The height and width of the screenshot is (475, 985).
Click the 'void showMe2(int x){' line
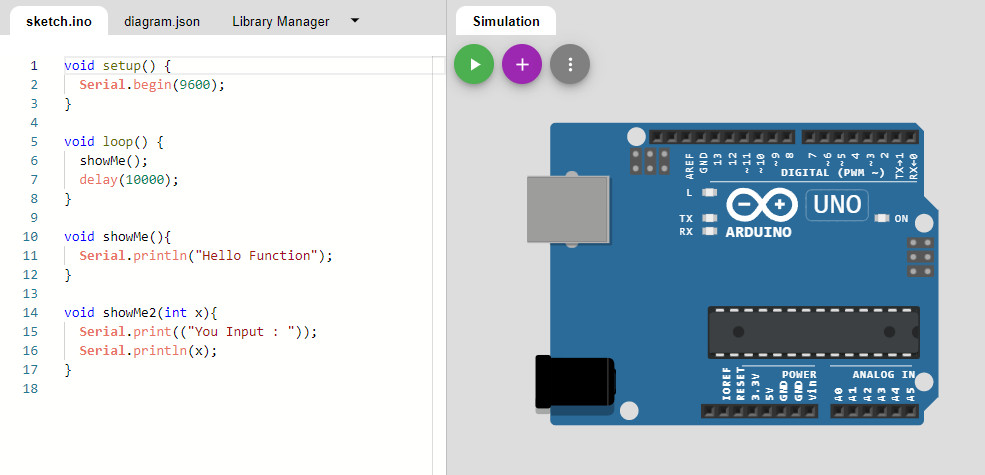[141, 312]
